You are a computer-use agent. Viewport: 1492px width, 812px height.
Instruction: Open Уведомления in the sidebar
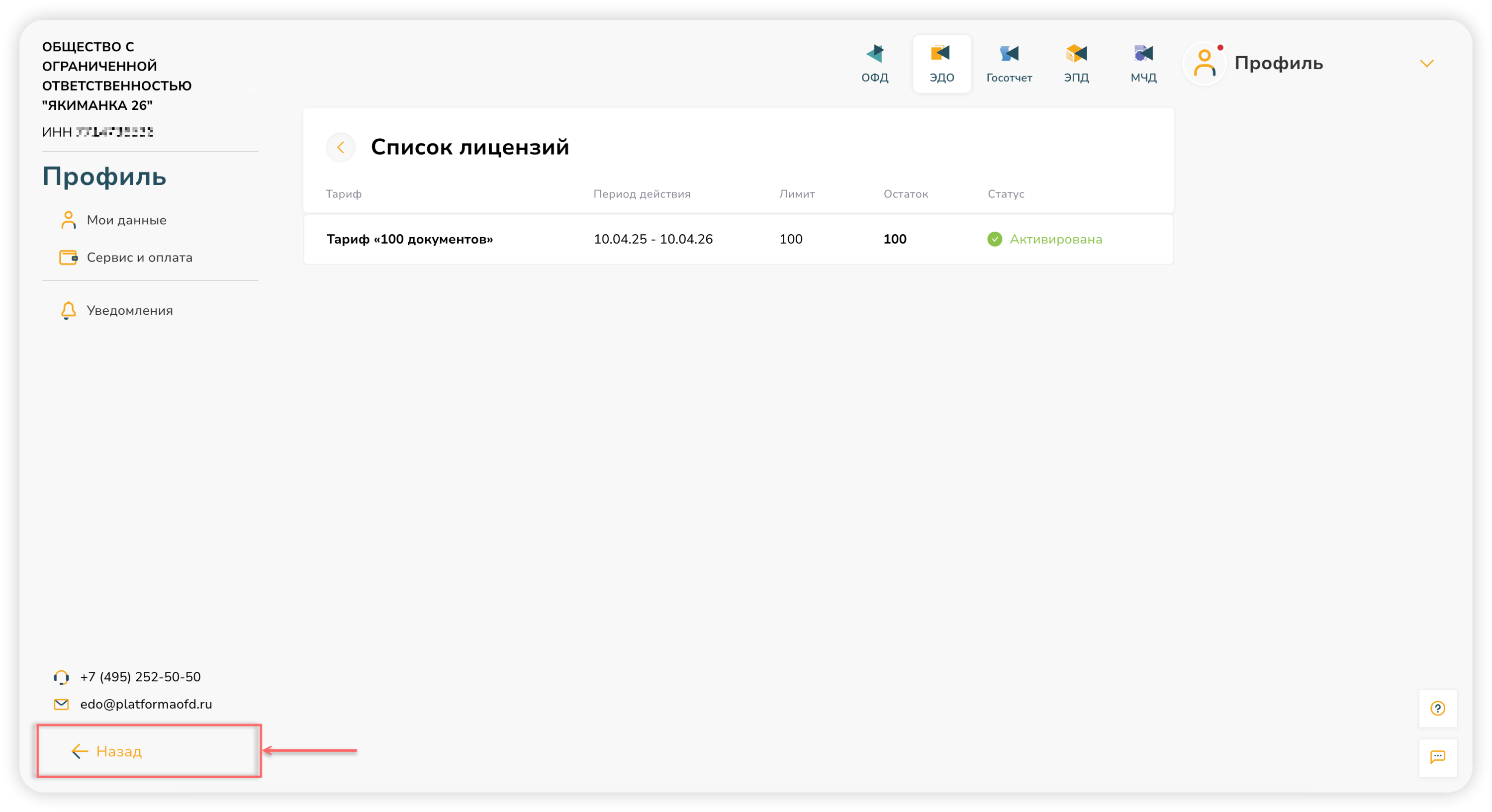click(x=129, y=310)
